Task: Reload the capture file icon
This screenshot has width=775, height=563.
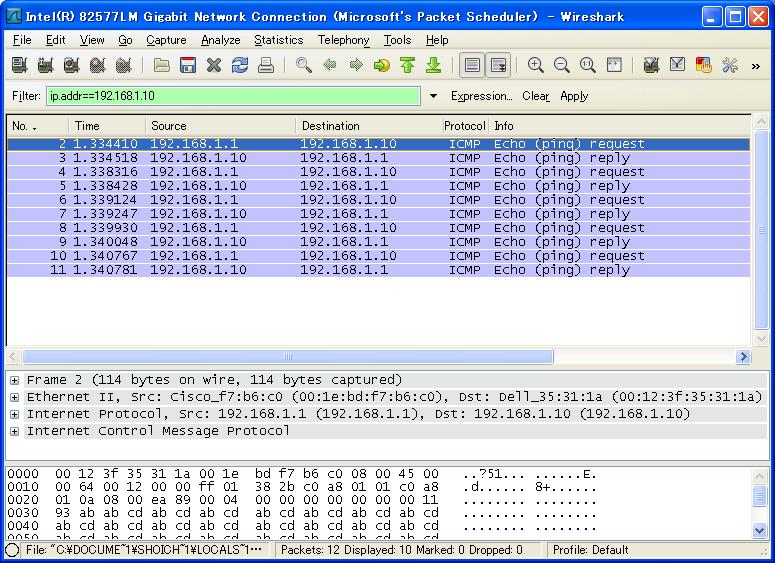Action: [x=240, y=65]
